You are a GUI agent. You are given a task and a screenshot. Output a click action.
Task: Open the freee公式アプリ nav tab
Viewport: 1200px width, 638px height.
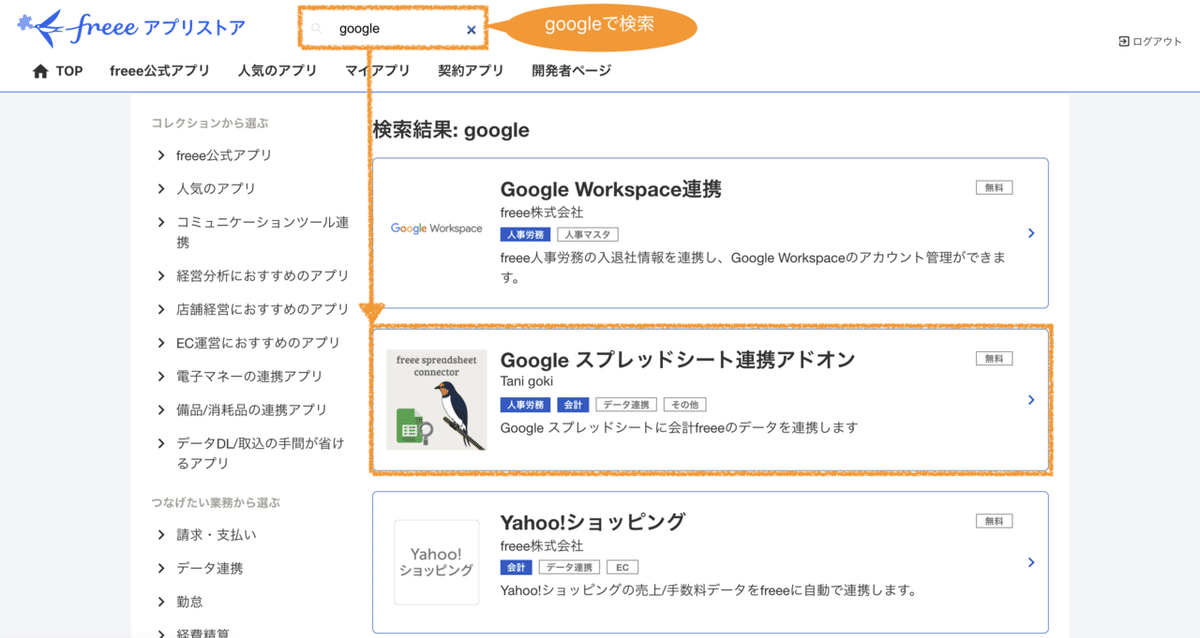click(x=160, y=71)
